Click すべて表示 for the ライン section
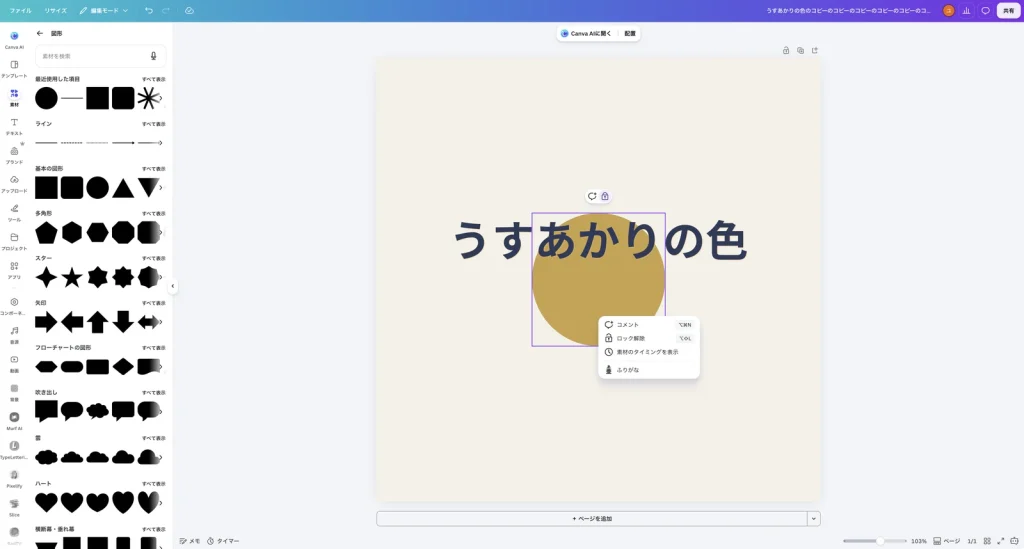The image size is (1024, 549). click(153, 124)
